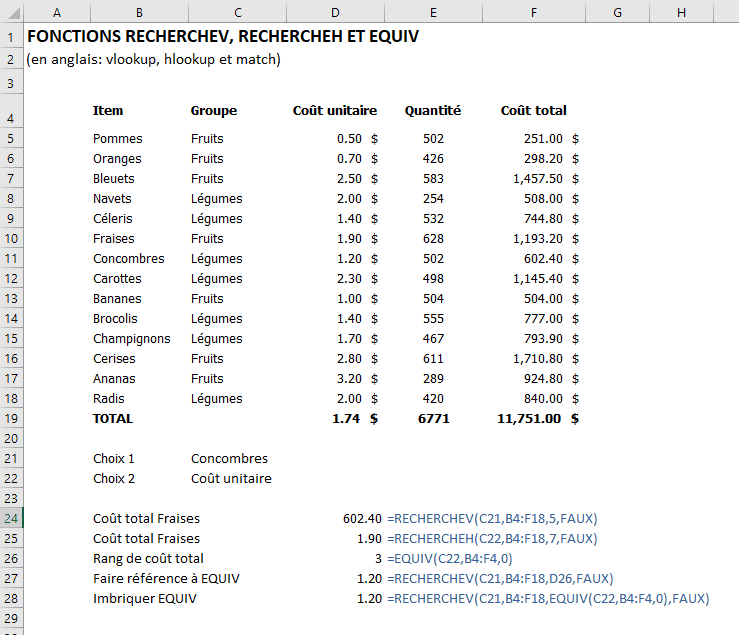Select the grand total 11,751.00 cell
Screen dimensions: 739x635
(x=529, y=419)
